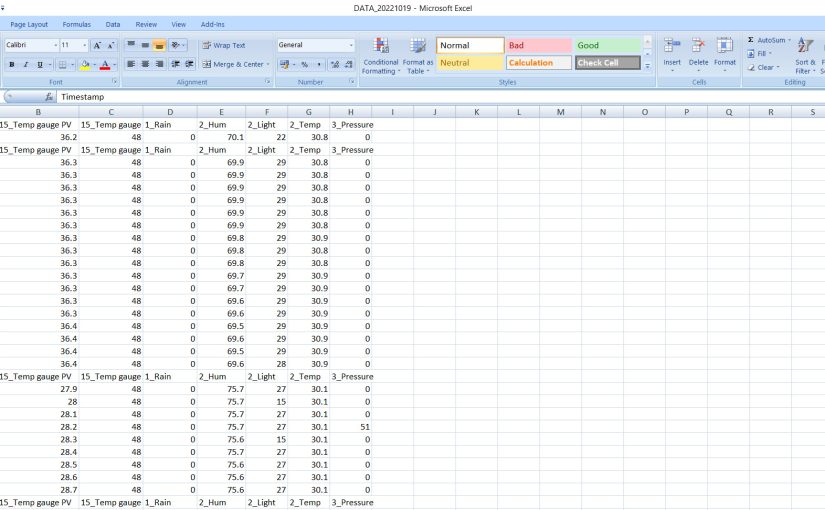Expand the cell styles gallery
Image resolution: width=825 pixels, height=510 pixels.
(x=647, y=66)
